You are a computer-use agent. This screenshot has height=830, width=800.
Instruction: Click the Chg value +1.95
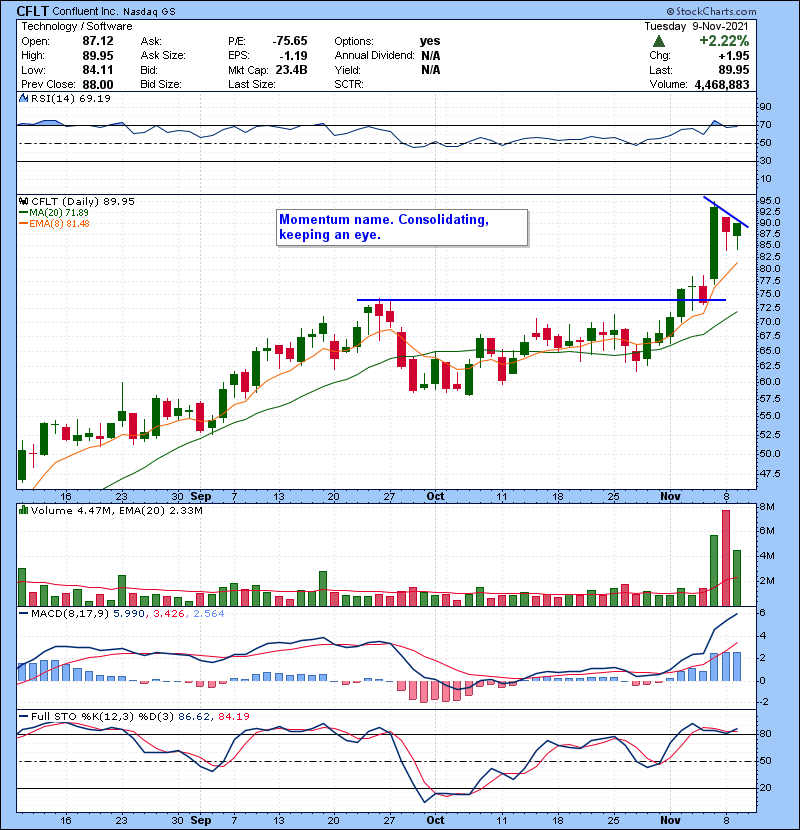pyautogui.click(x=733, y=56)
